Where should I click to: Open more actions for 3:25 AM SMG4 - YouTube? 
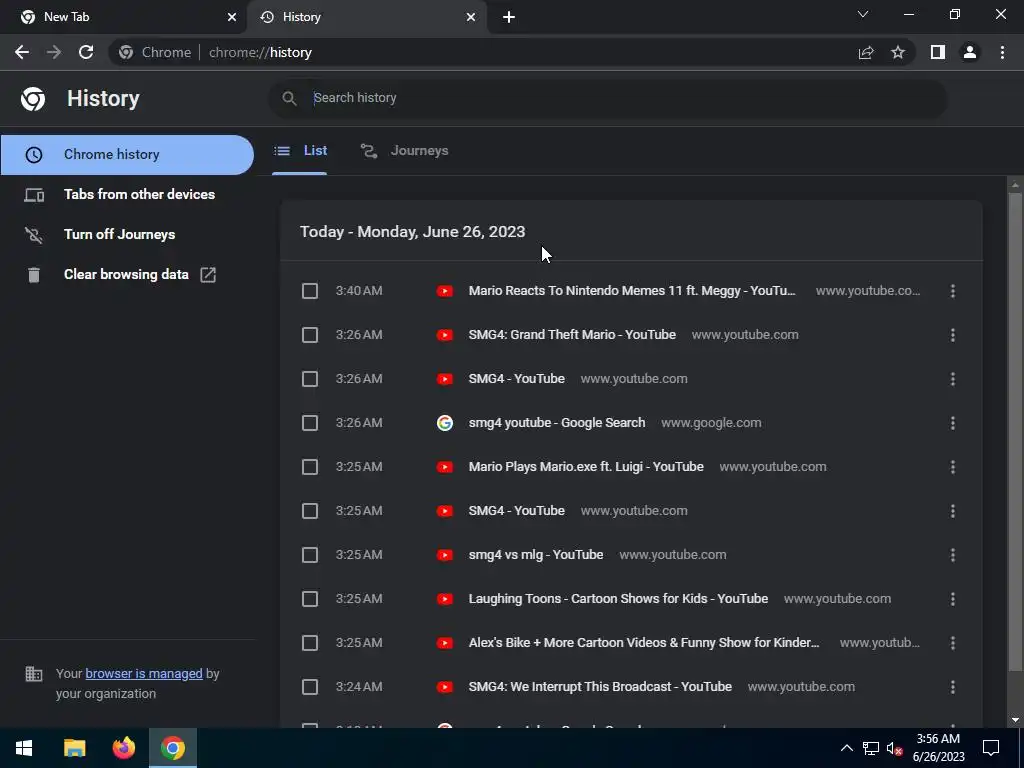[953, 511]
